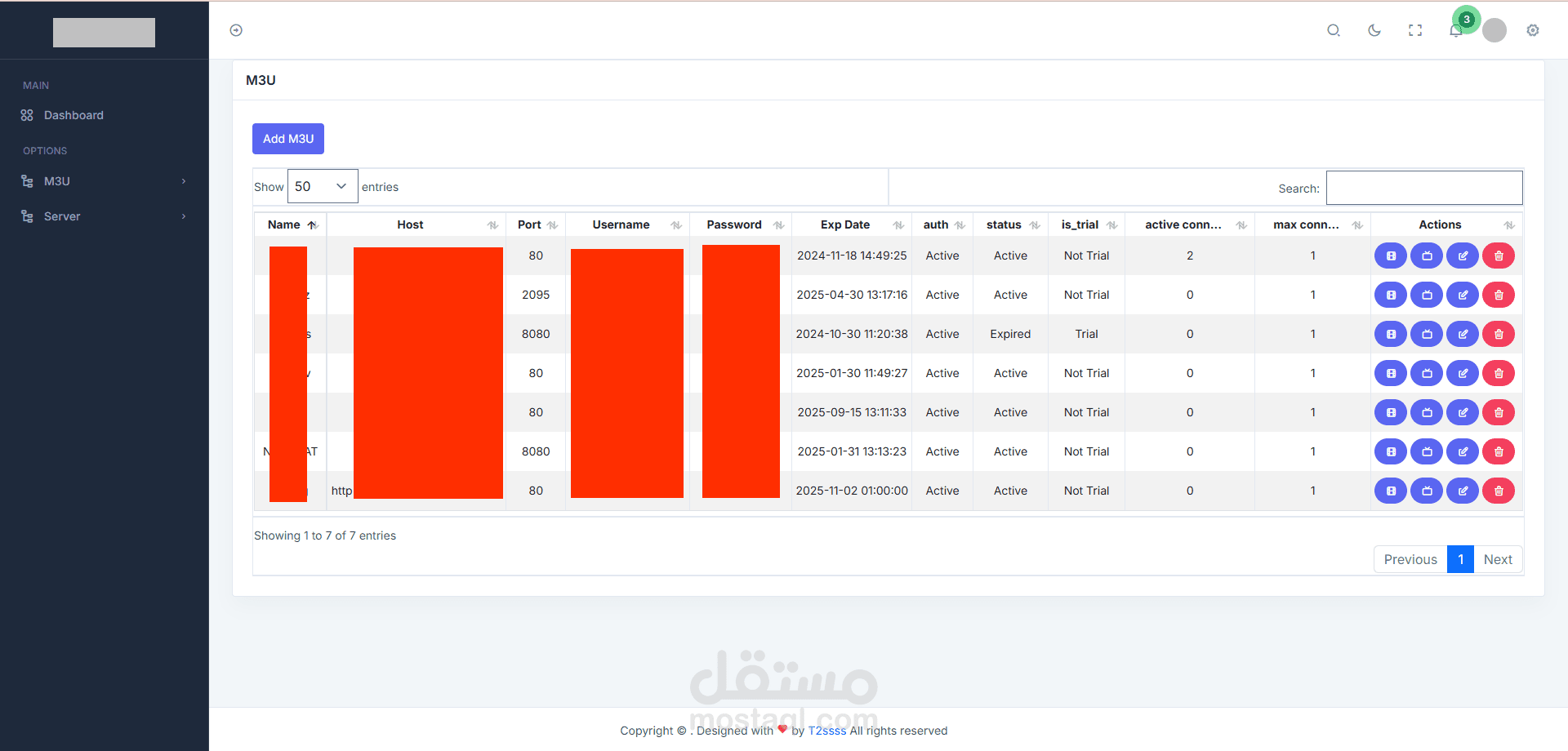Image resolution: width=1568 pixels, height=751 pixels.
Task: Expand the Server sidebar menu
Action: coord(105,216)
